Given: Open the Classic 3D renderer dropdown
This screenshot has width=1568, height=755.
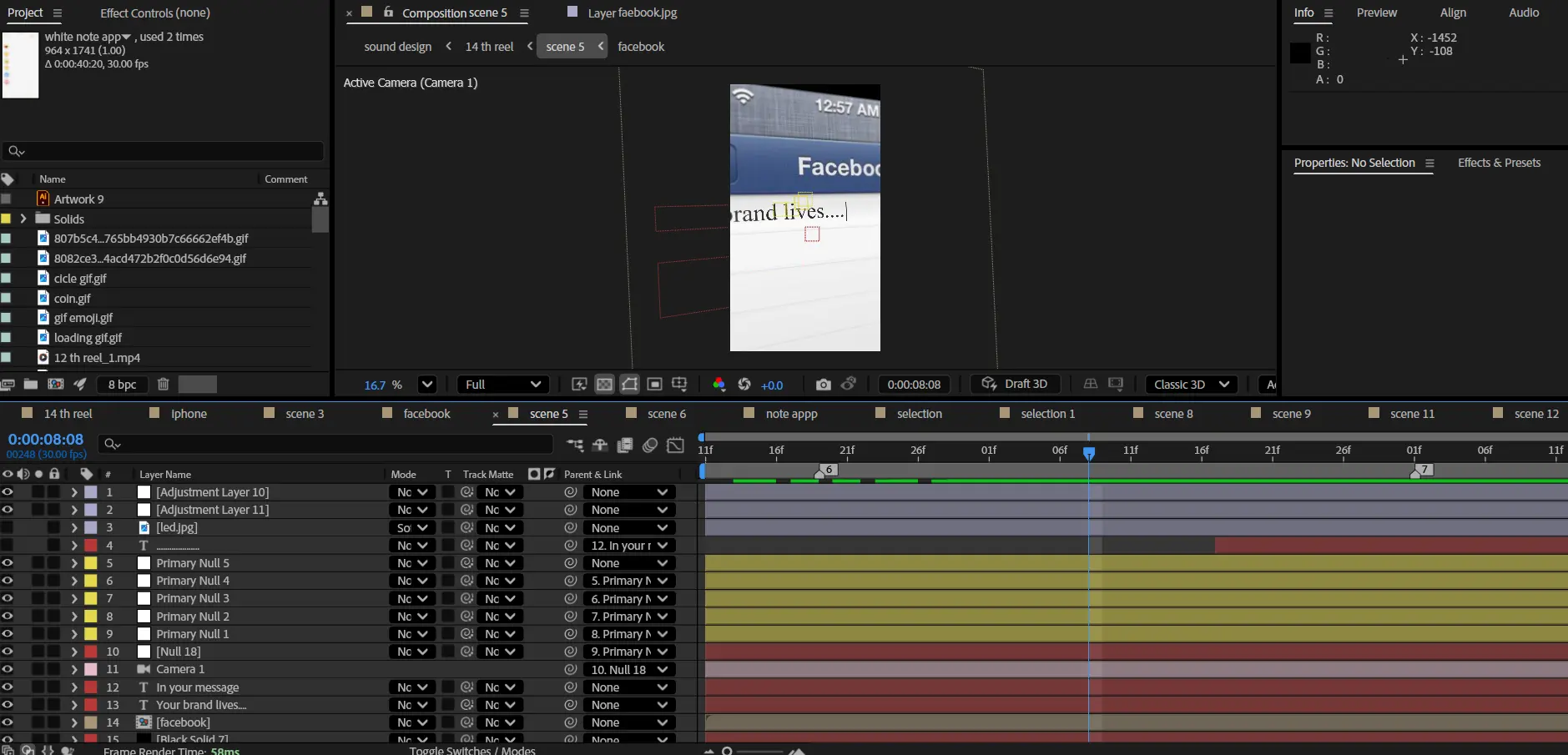Looking at the screenshot, I should click(1191, 385).
